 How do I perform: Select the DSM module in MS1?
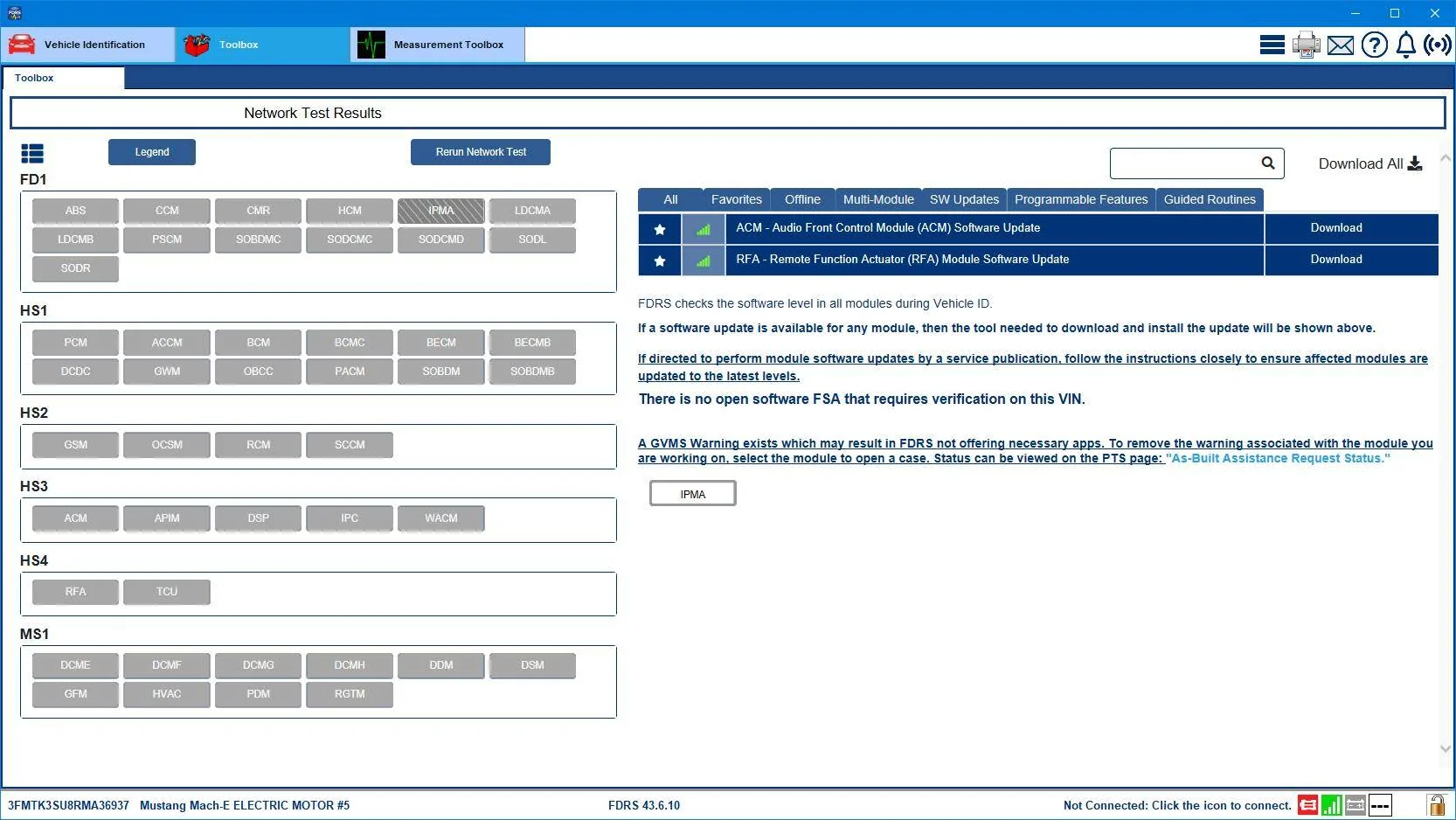pyautogui.click(x=533, y=665)
